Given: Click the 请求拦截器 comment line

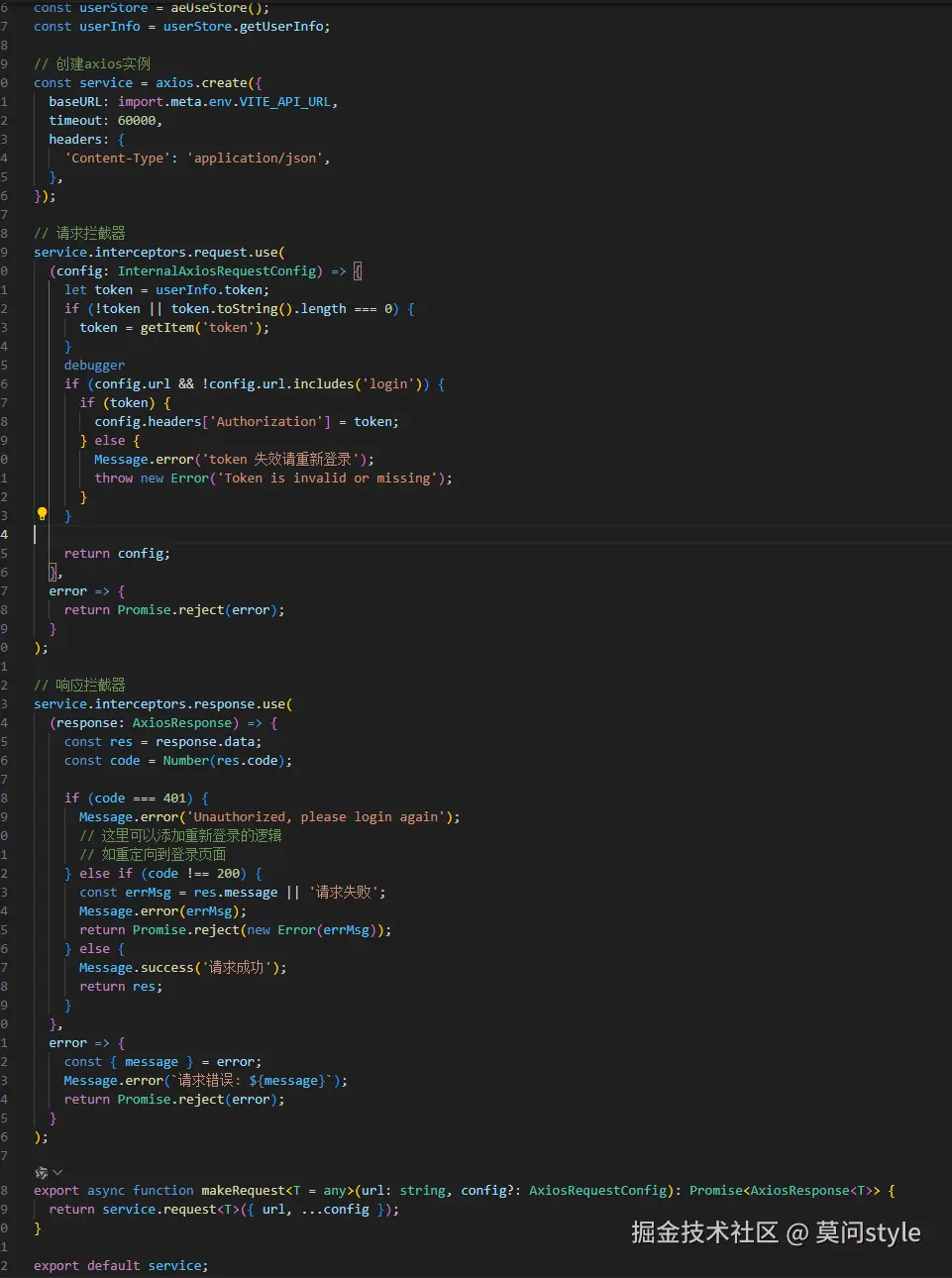Looking at the screenshot, I should (79, 234).
